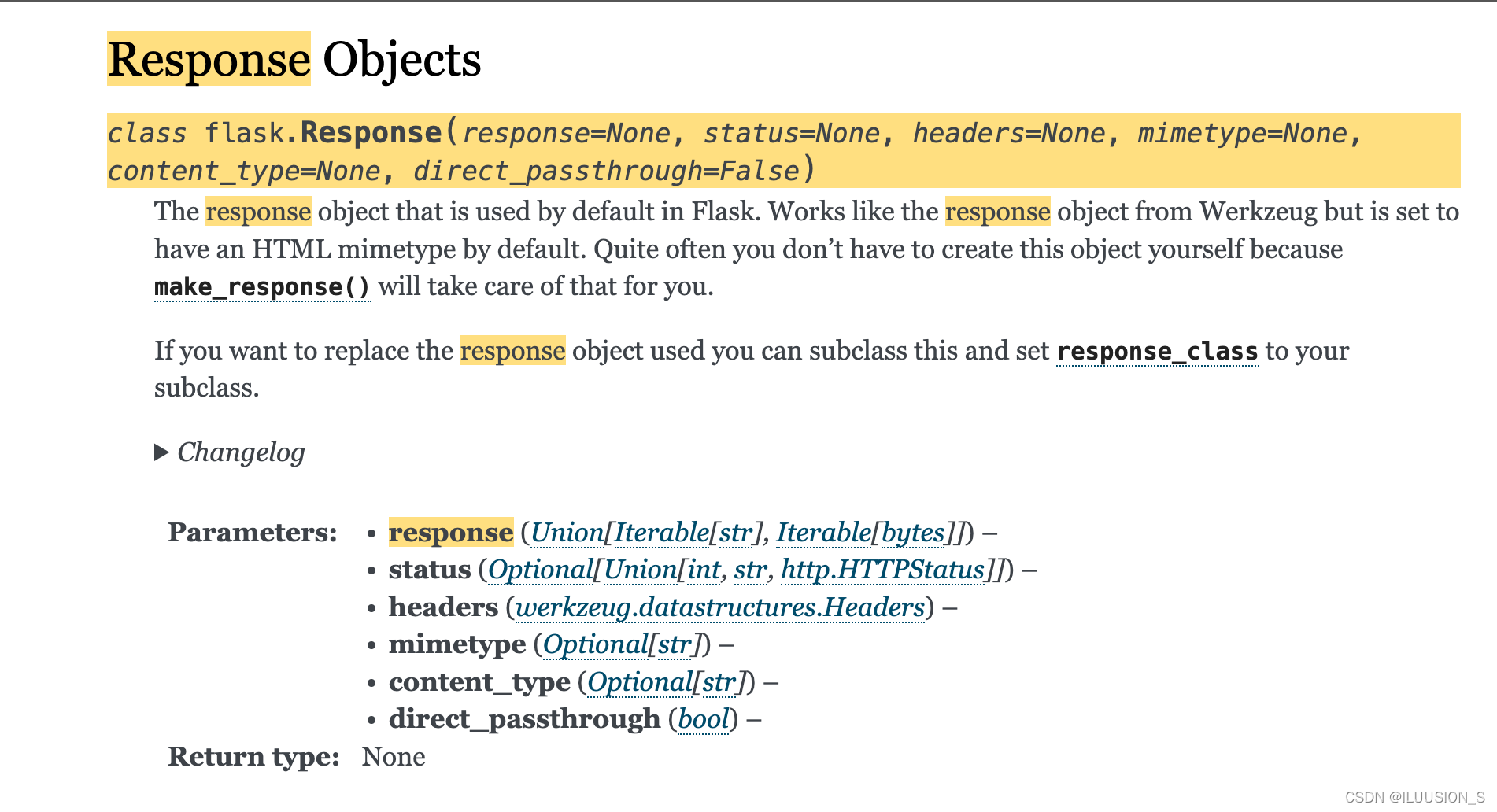Click the Response Objects heading
The width and height of the screenshot is (1497, 812).
(x=294, y=59)
